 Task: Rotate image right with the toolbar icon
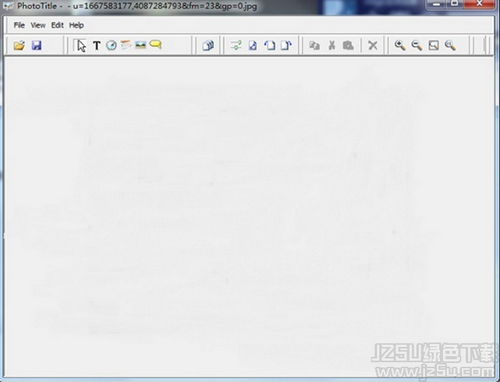click(x=286, y=45)
